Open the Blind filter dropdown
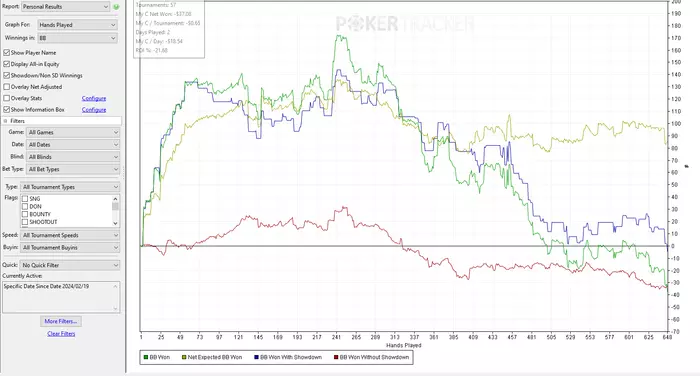The width and height of the screenshot is (700, 376). (x=73, y=157)
